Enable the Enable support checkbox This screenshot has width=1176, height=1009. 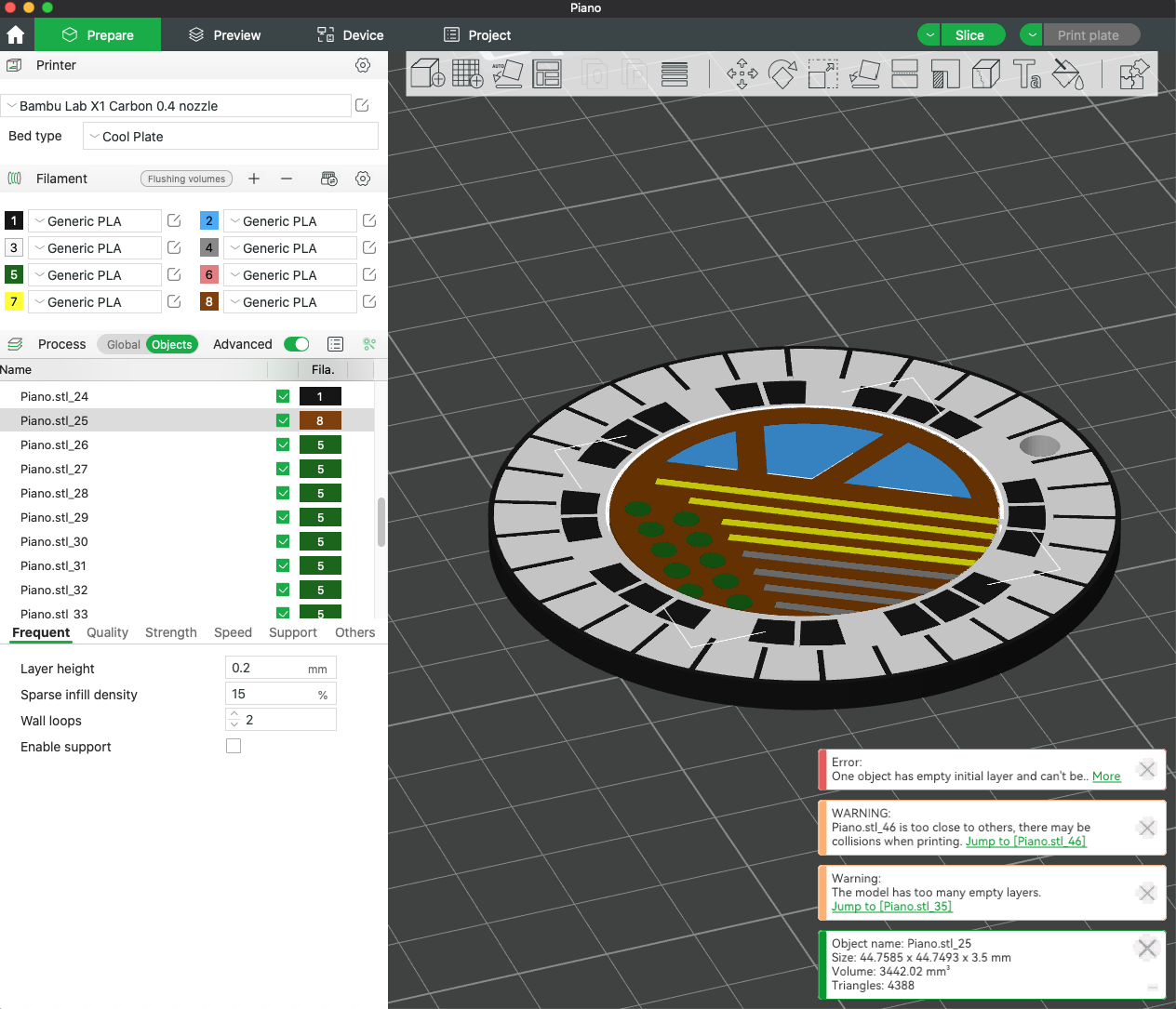(234, 746)
